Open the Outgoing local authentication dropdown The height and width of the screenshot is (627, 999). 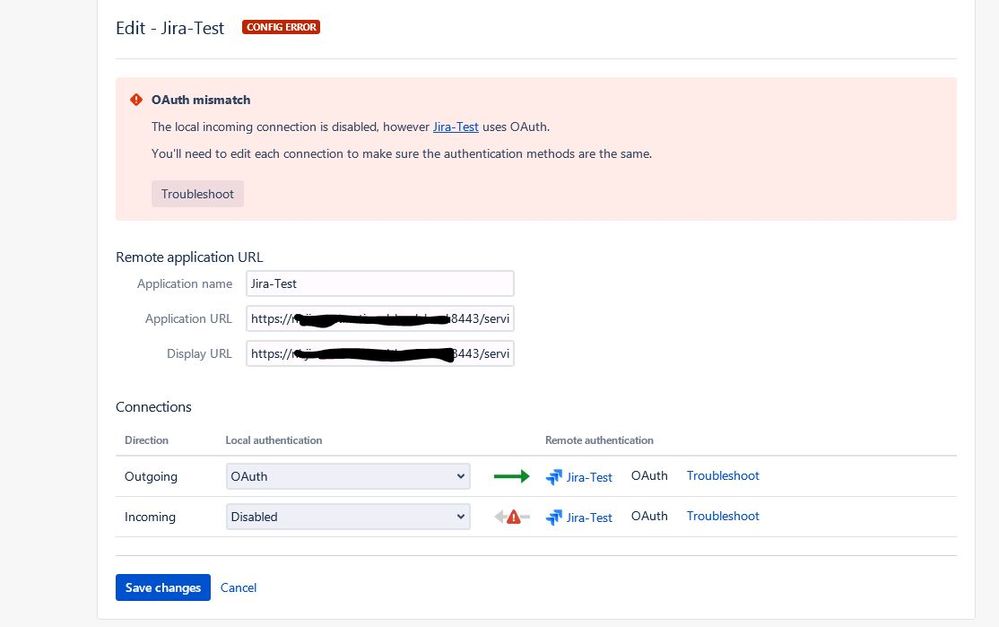click(x=348, y=477)
